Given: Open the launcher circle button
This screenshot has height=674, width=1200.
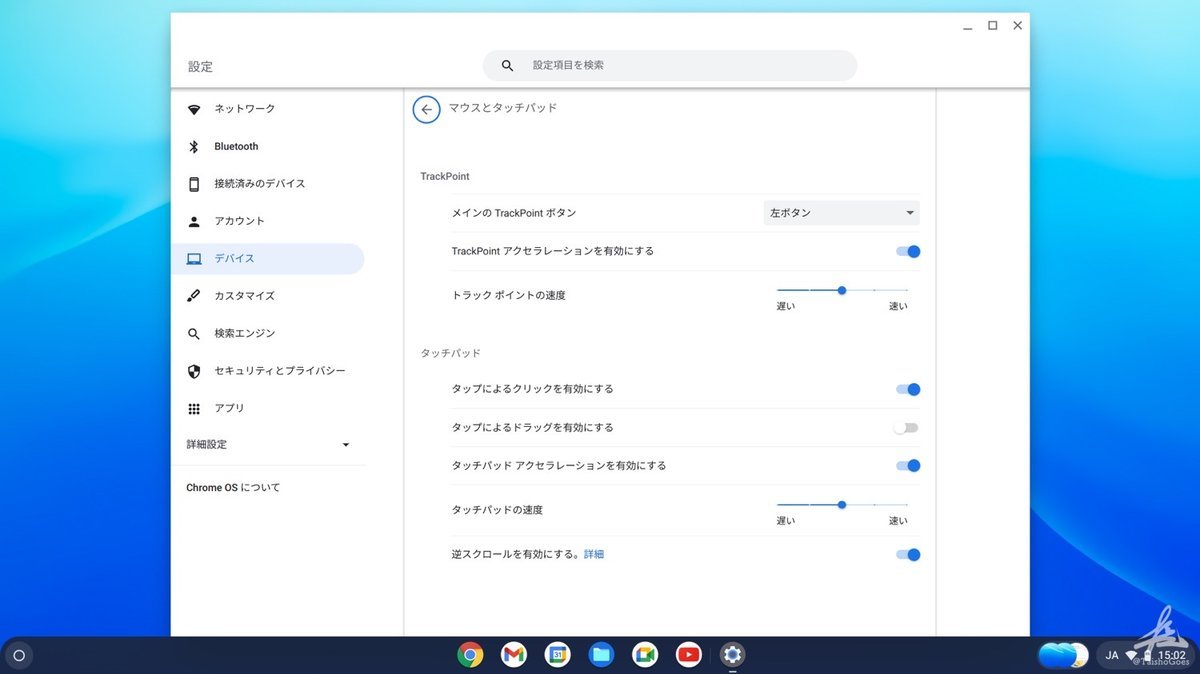Looking at the screenshot, I should click(x=19, y=656).
